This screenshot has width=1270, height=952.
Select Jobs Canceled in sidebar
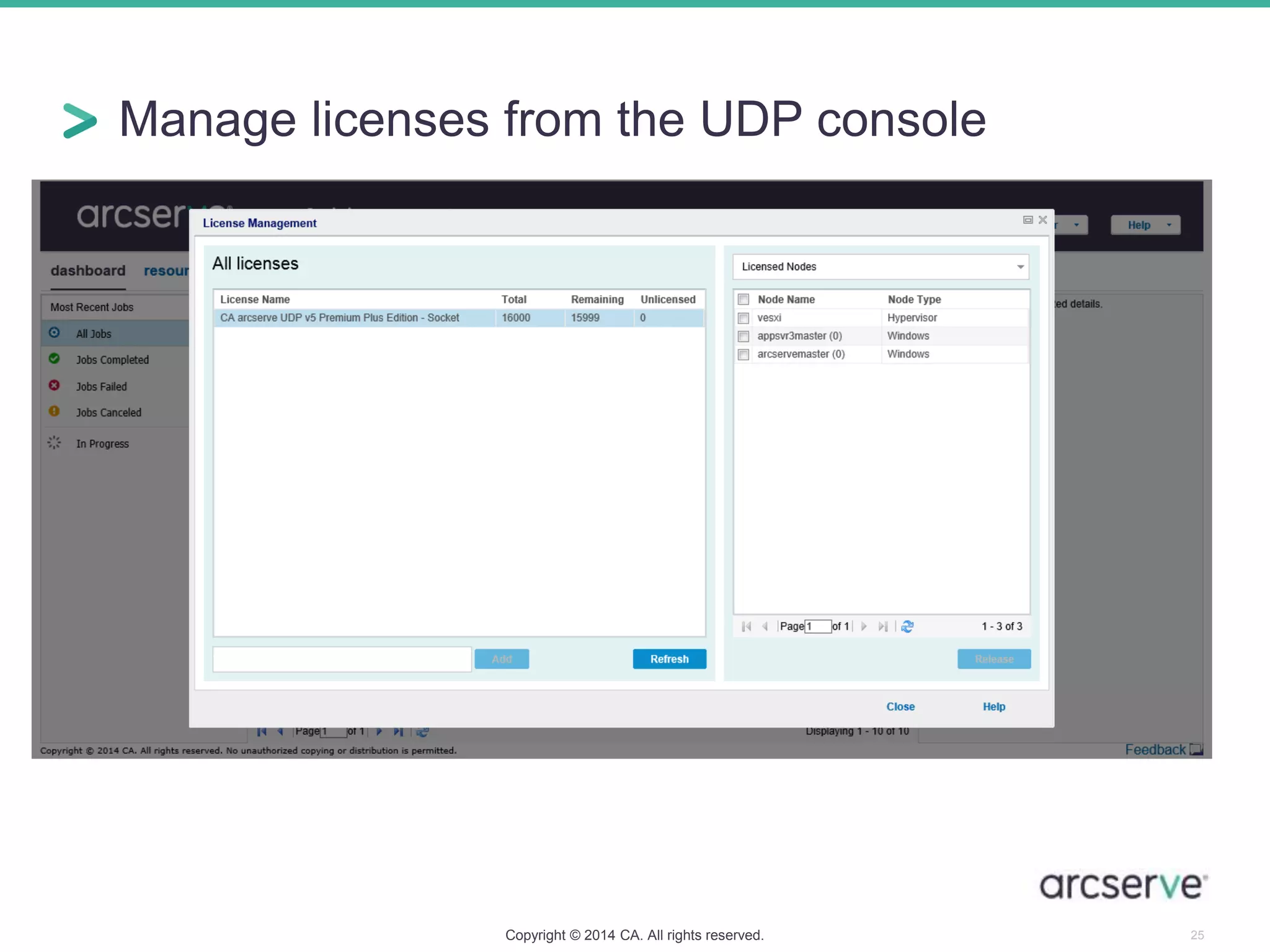click(109, 413)
